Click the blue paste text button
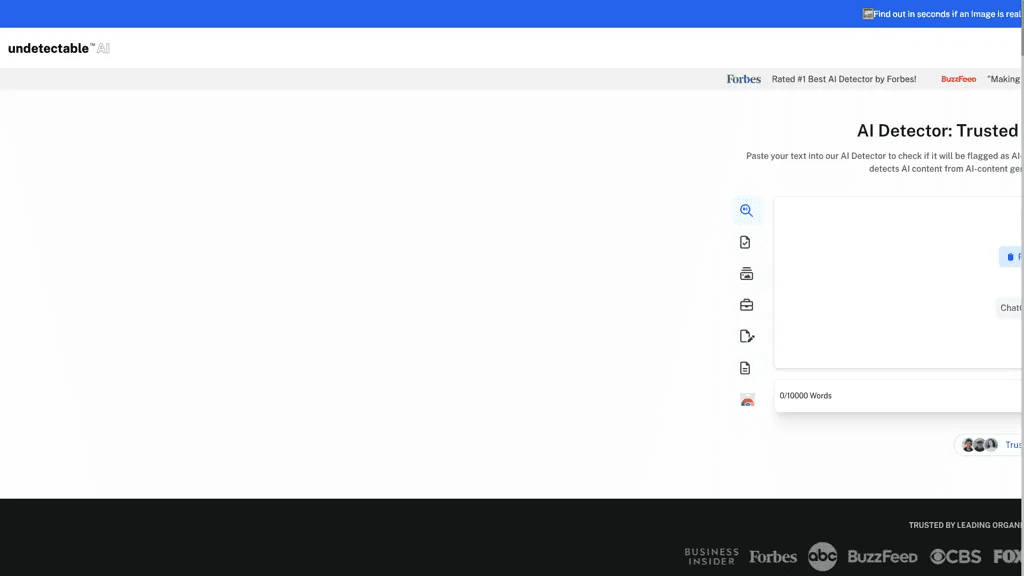Viewport: 1024px width, 576px height. 1011,257
